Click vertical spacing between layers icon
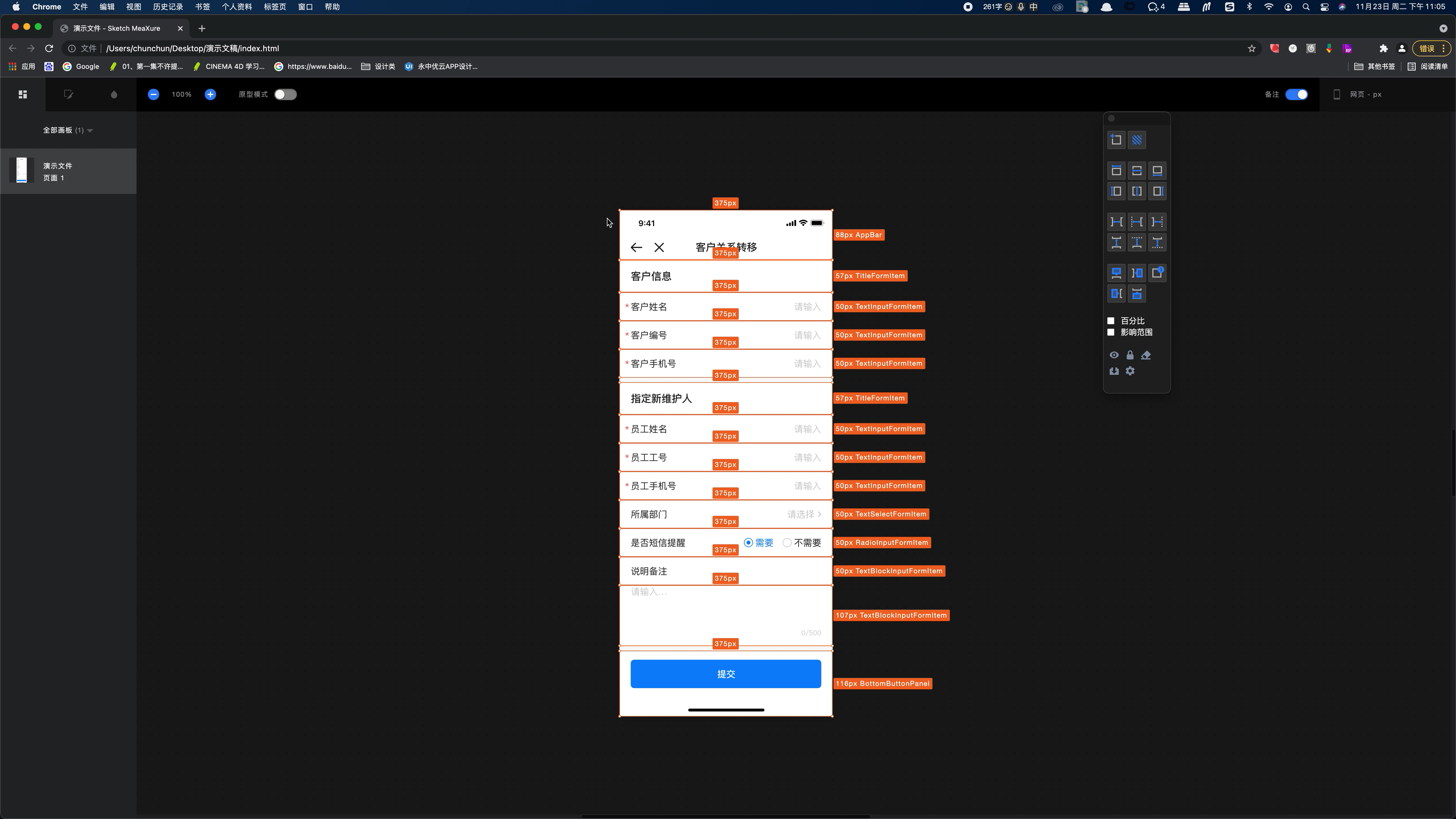The height and width of the screenshot is (819, 1456). click(1116, 242)
